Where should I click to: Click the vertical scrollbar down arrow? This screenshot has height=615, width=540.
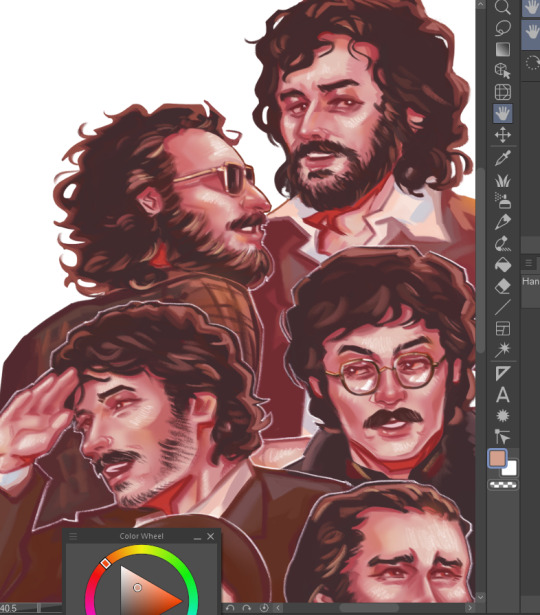coord(481,597)
